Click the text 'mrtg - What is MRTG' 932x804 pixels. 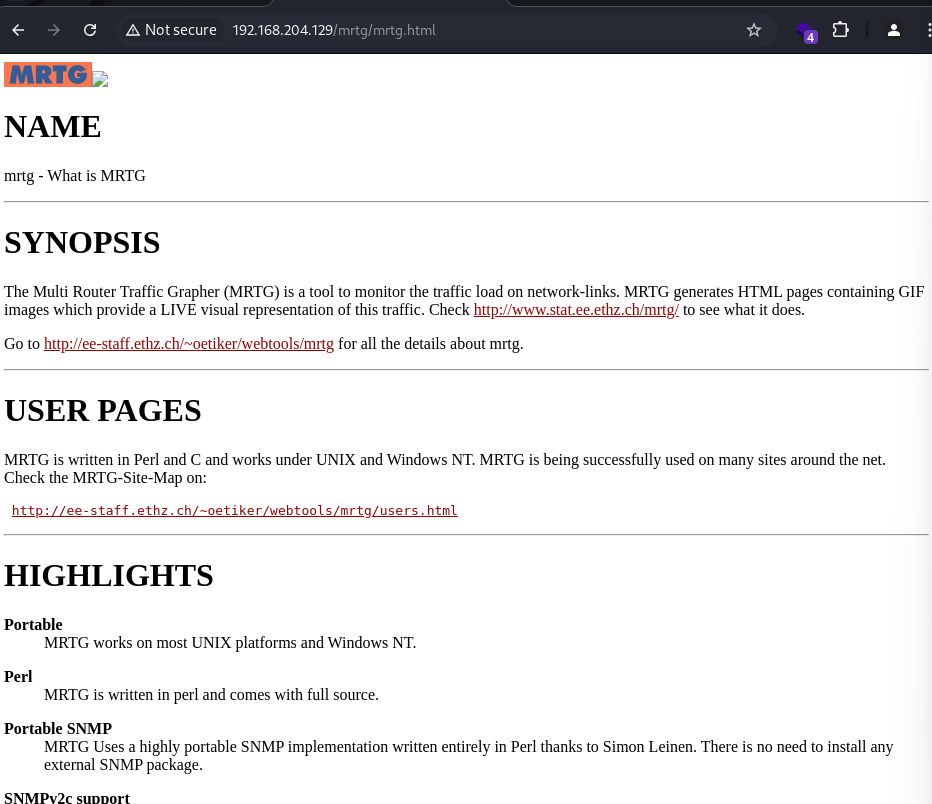click(x=75, y=176)
